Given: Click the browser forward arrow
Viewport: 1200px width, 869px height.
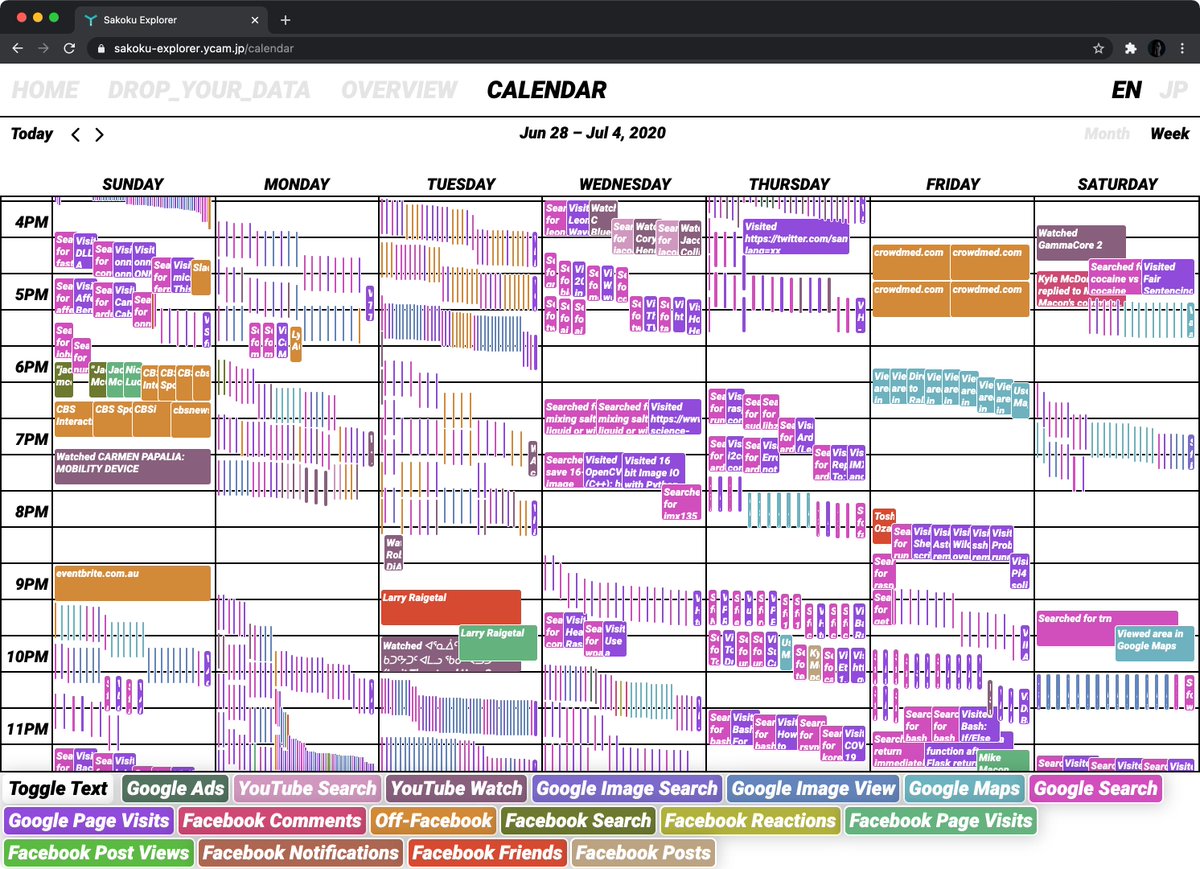Looking at the screenshot, I should [43, 48].
